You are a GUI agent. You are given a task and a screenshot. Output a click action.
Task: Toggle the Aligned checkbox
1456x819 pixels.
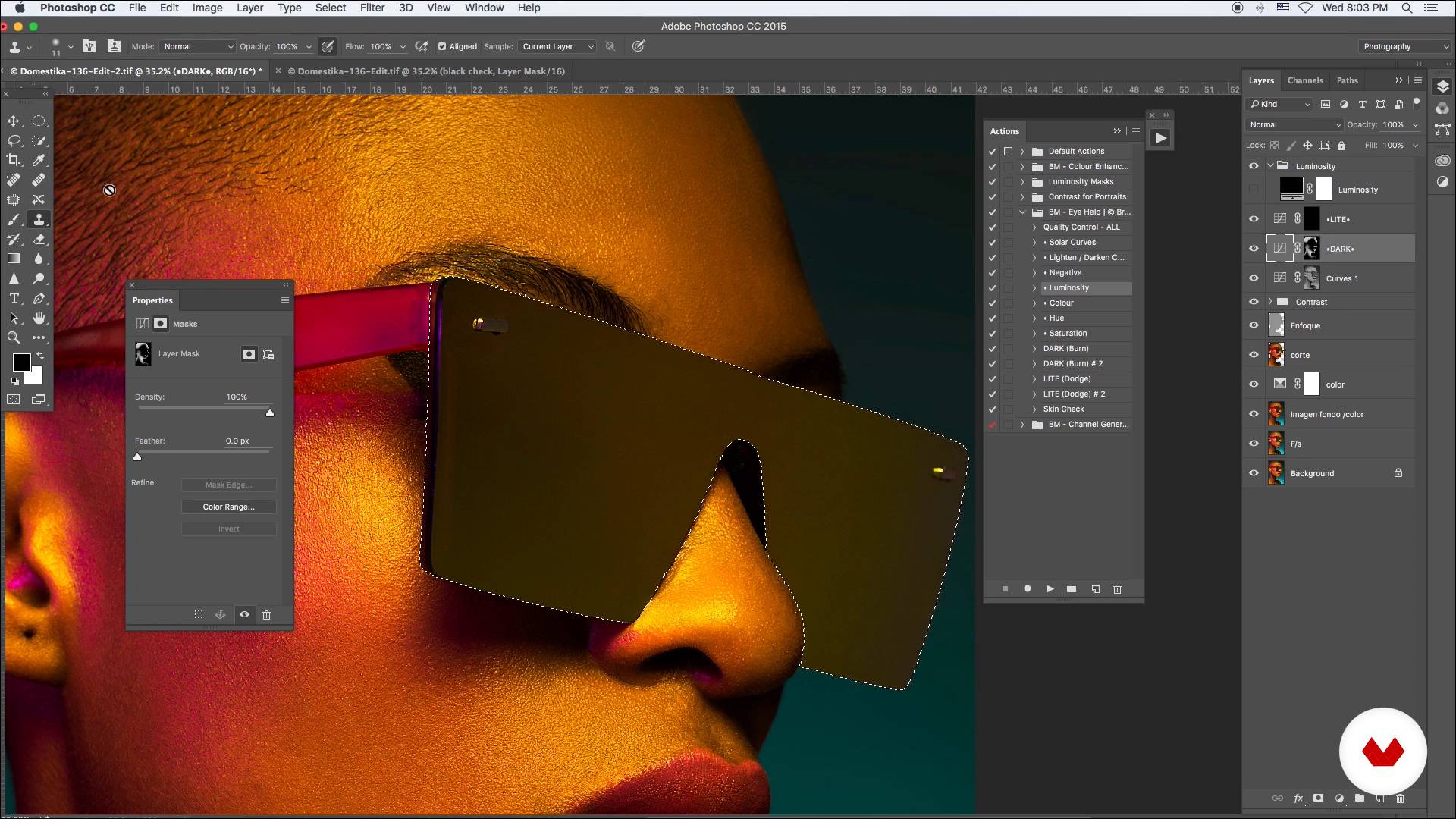442,46
